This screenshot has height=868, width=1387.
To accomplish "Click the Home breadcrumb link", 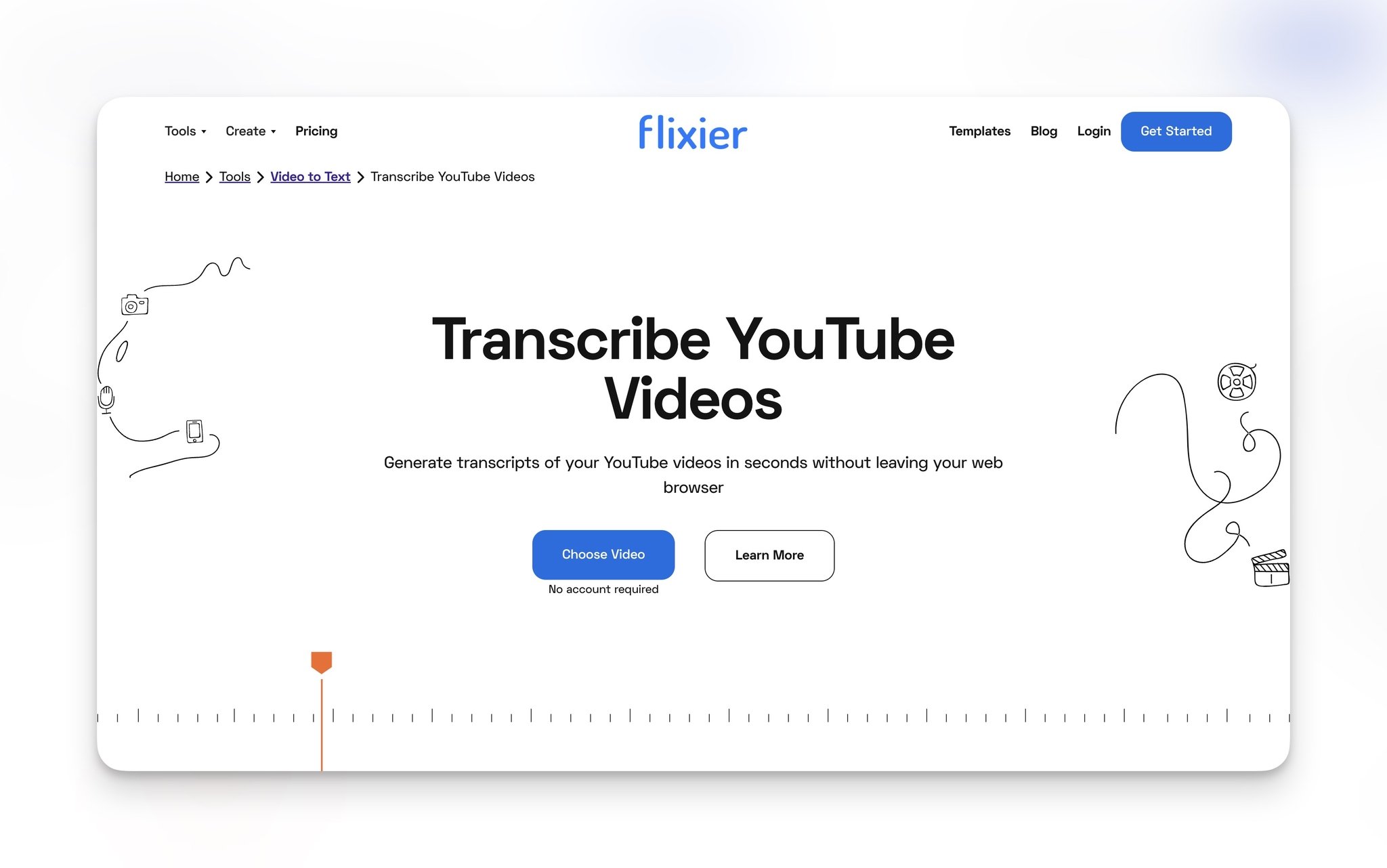I will pos(182,176).
